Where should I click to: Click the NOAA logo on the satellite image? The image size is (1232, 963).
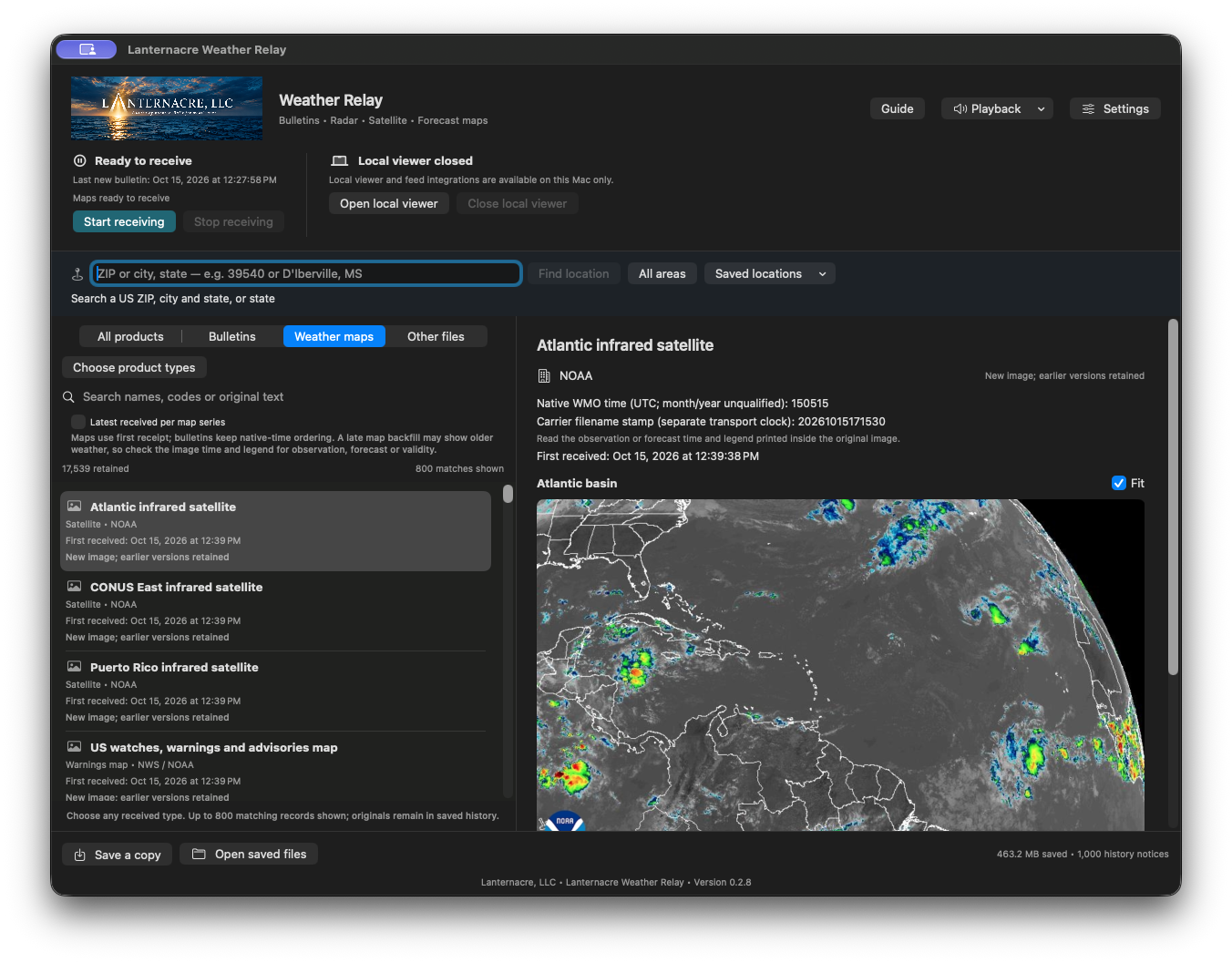[x=565, y=821]
